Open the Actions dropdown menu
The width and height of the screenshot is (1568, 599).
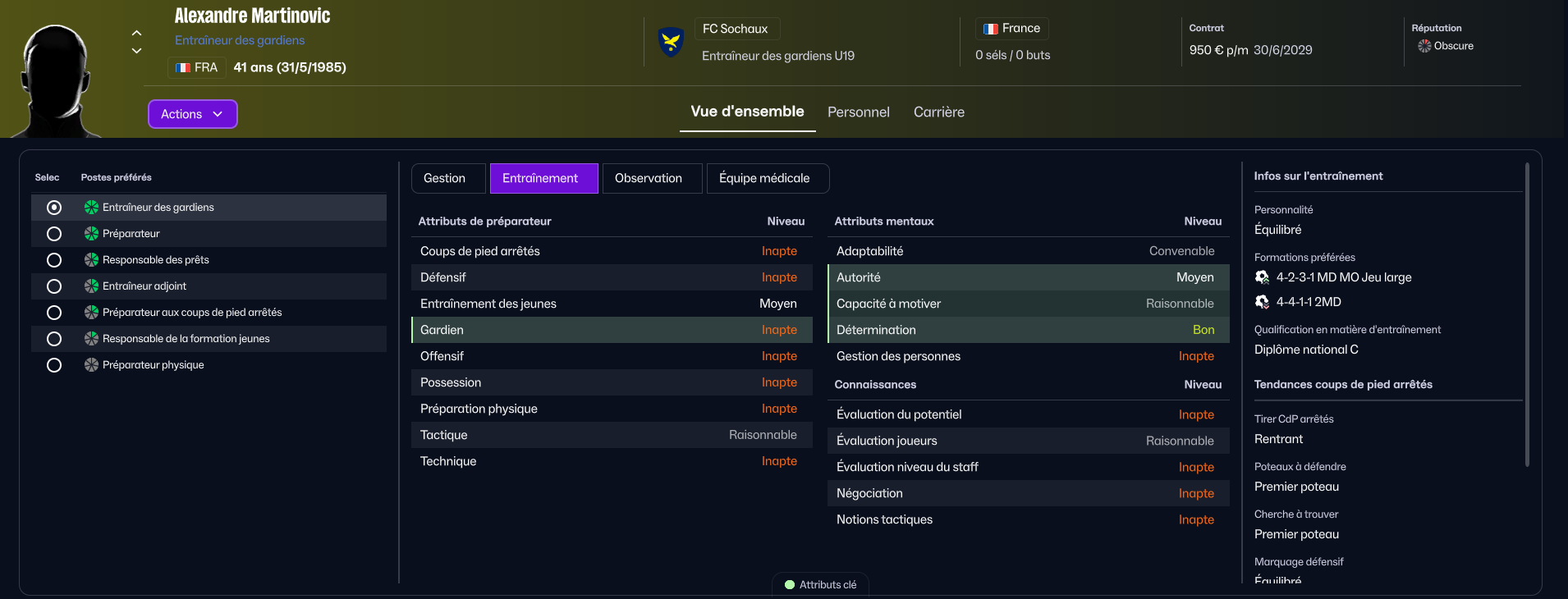click(x=192, y=114)
